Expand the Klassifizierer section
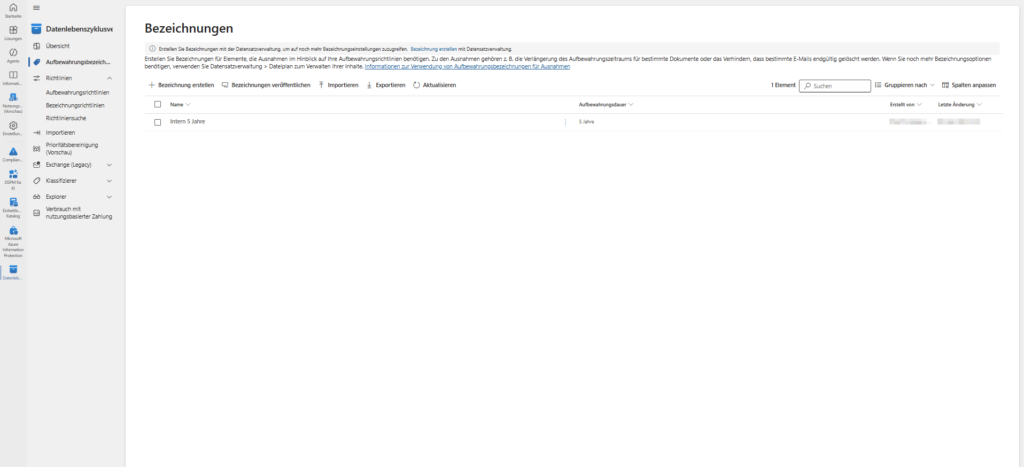Image resolution: width=1024 pixels, height=467 pixels. click(x=109, y=181)
